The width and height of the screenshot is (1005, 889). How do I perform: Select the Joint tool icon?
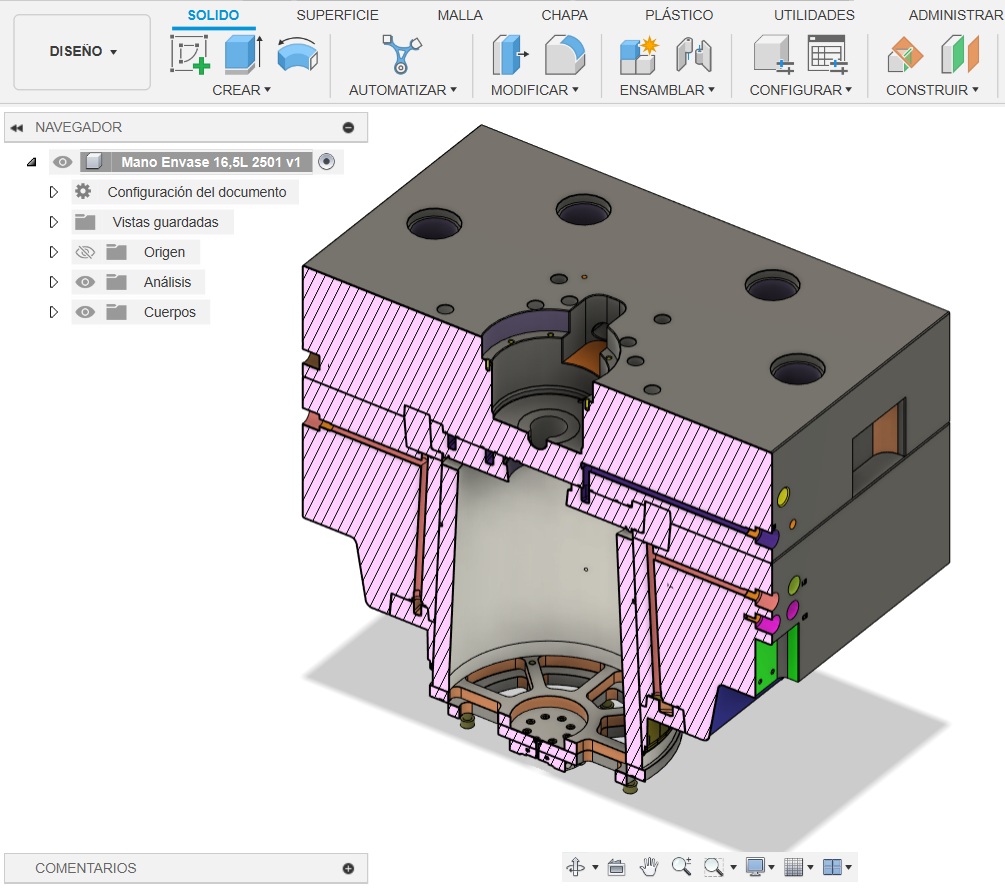pyautogui.click(x=693, y=54)
